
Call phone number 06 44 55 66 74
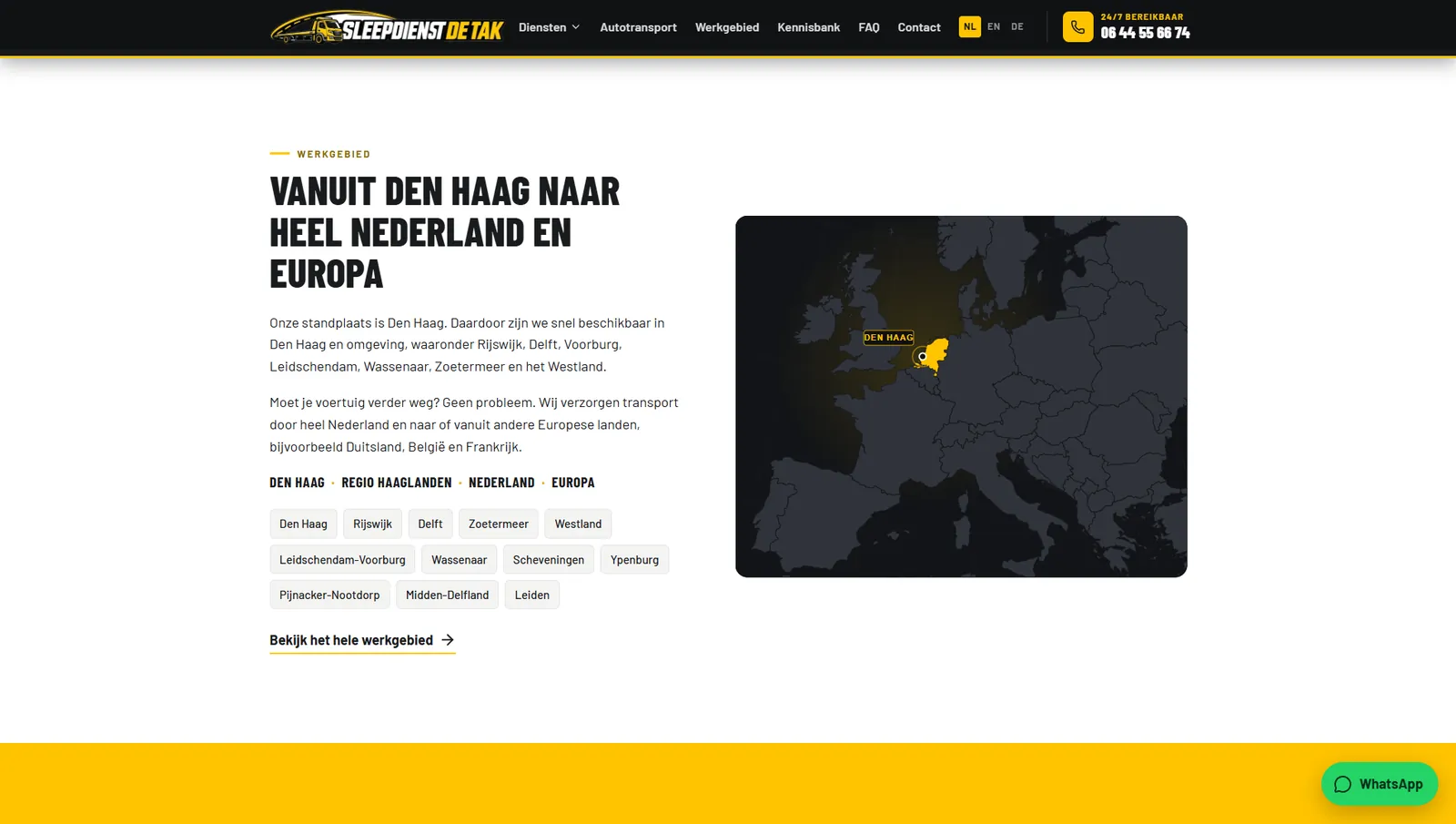pos(1145,33)
